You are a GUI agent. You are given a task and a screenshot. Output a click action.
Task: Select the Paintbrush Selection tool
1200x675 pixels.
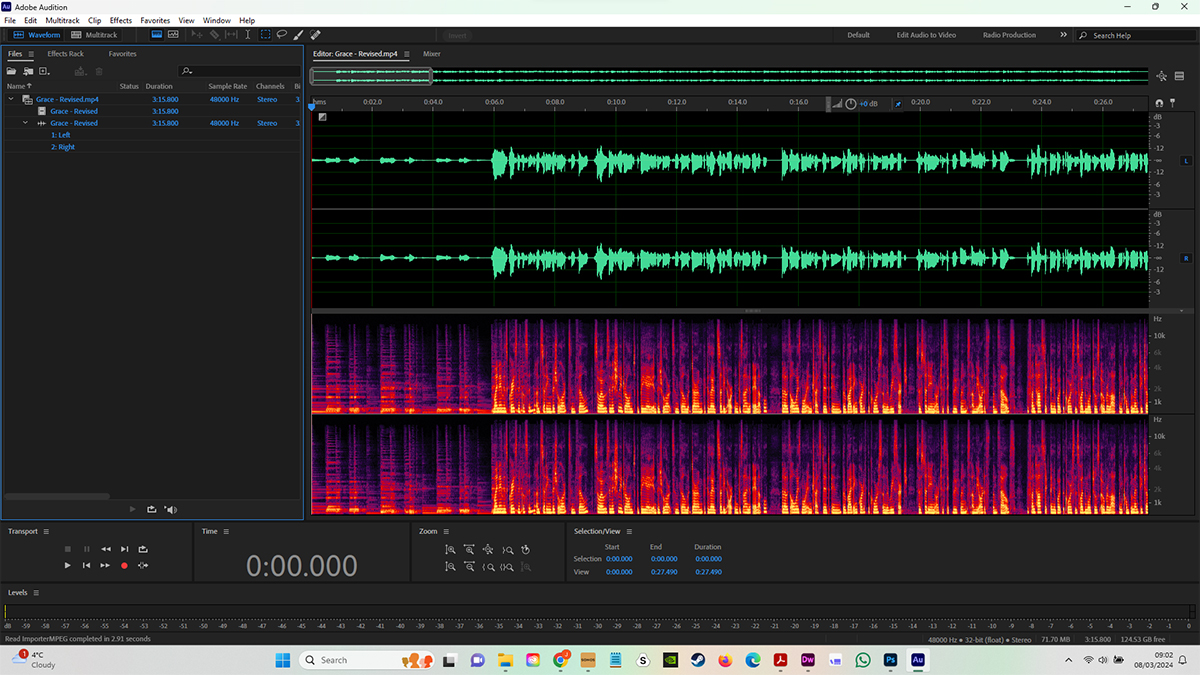[x=299, y=35]
